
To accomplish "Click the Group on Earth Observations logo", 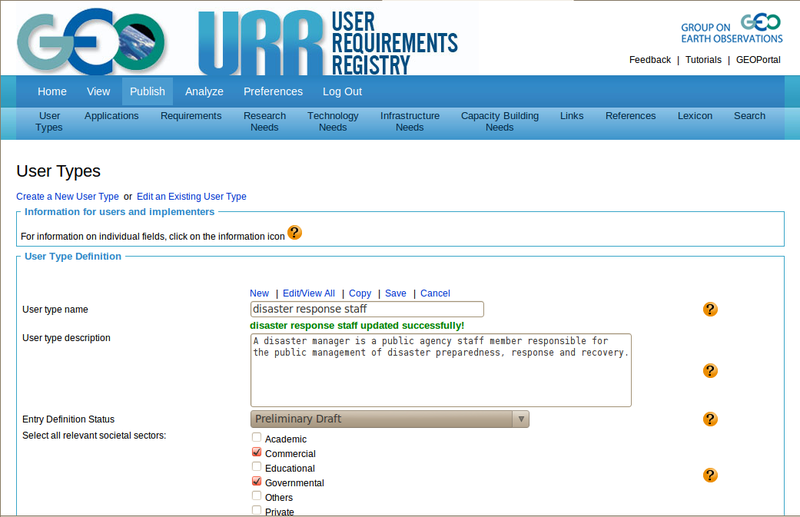I will tap(732, 29).
